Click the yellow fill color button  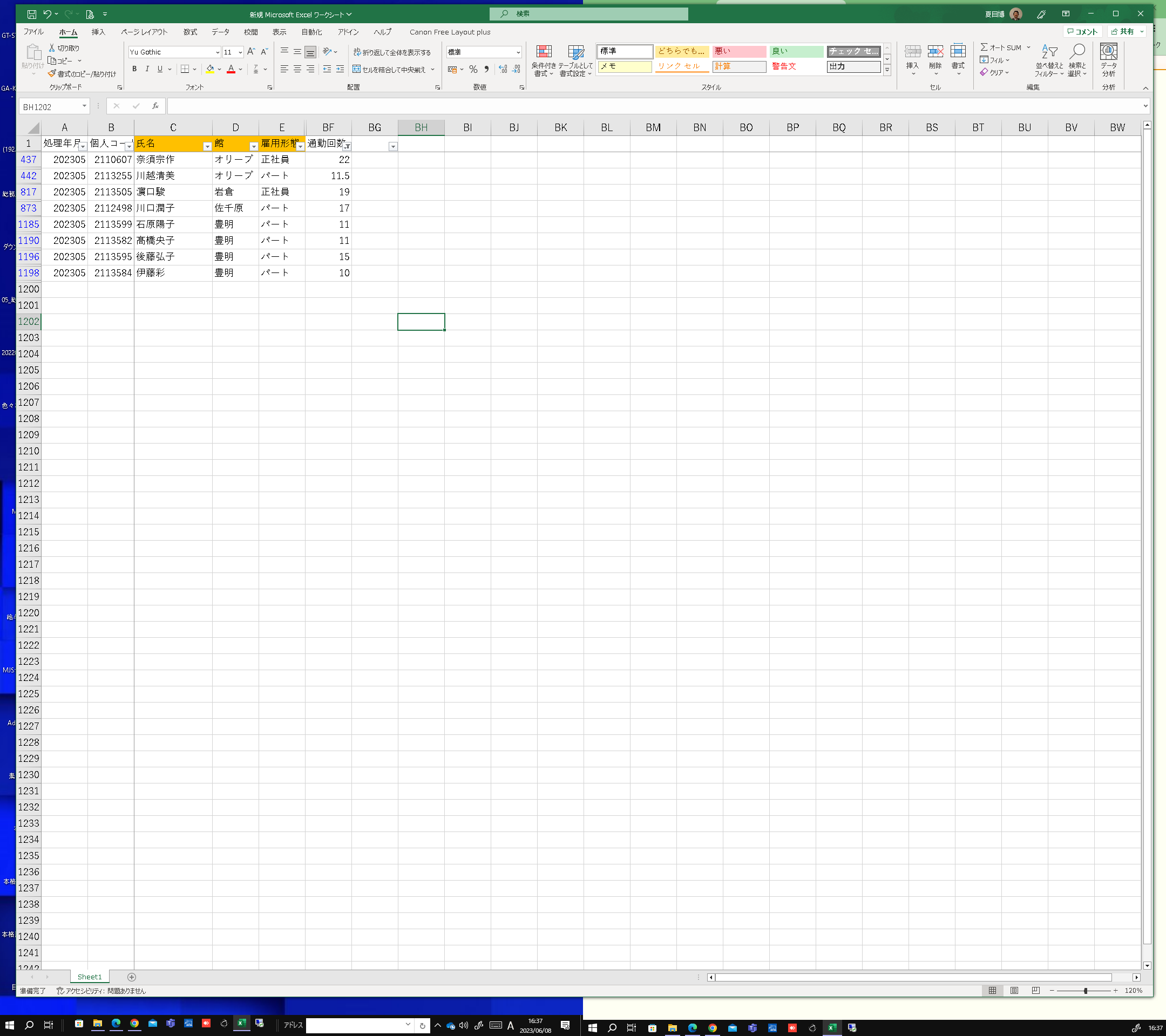(x=210, y=69)
